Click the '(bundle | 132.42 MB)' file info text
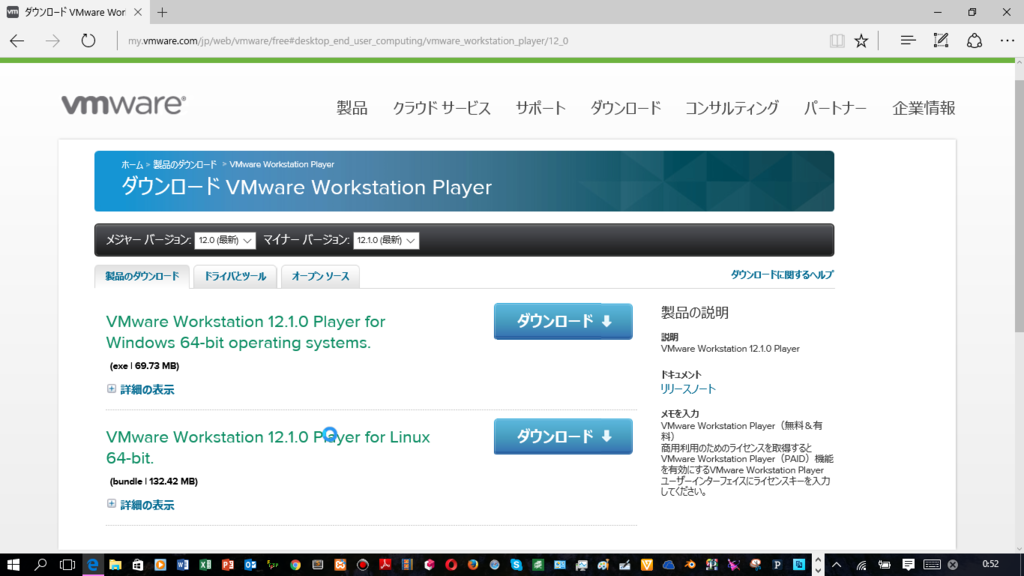 coord(153,481)
